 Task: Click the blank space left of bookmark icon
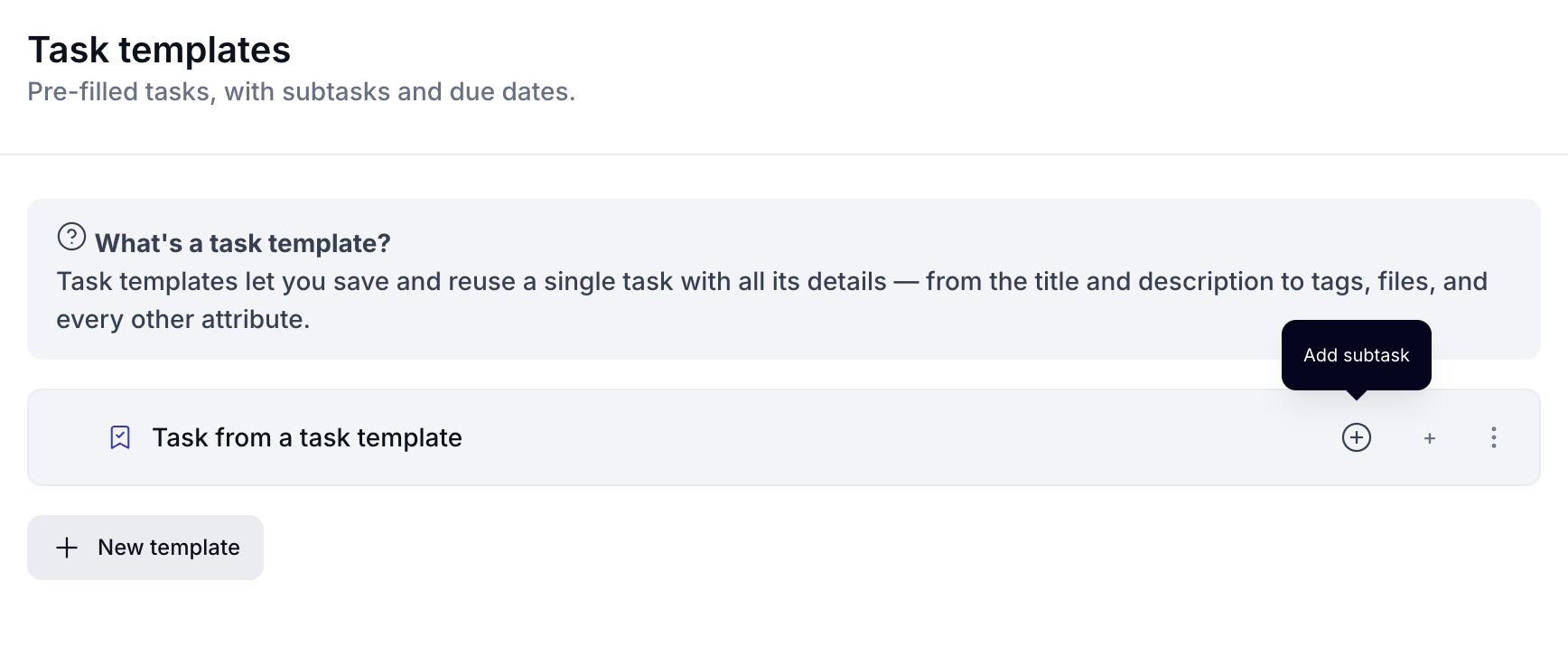click(68, 437)
